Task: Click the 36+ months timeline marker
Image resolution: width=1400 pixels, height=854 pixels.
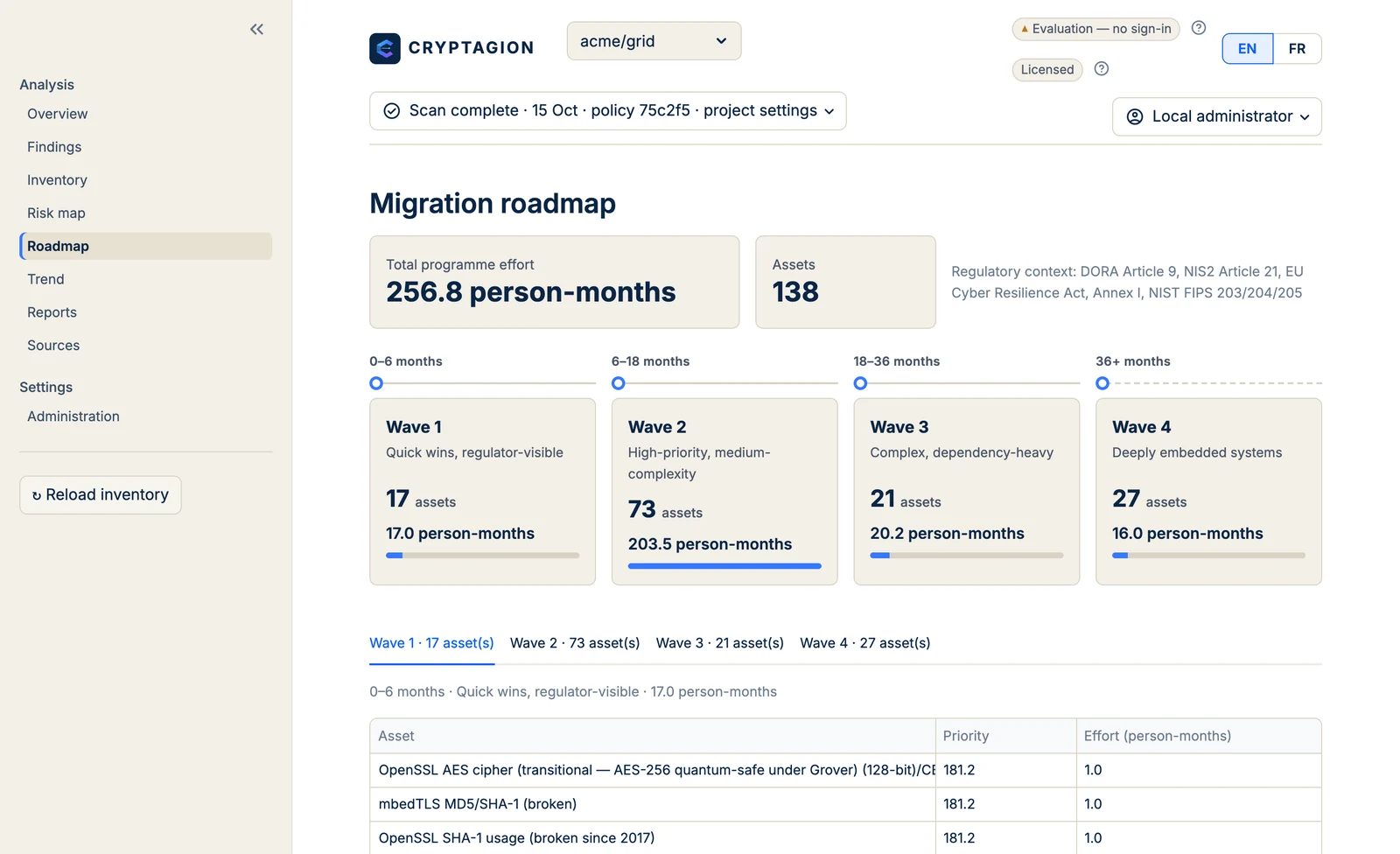Action: click(1102, 383)
